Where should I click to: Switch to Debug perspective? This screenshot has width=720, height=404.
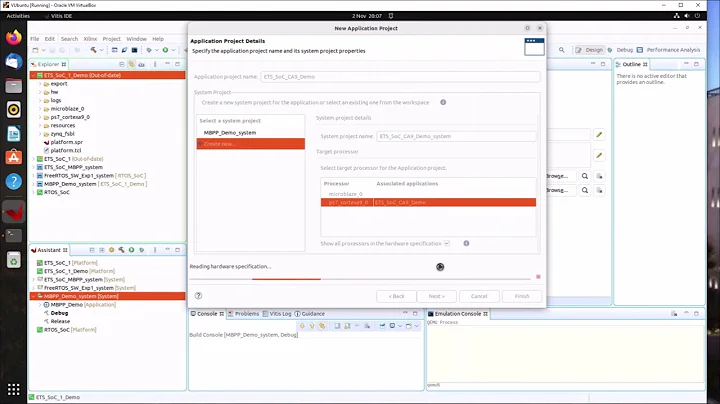pyautogui.click(x=620, y=50)
